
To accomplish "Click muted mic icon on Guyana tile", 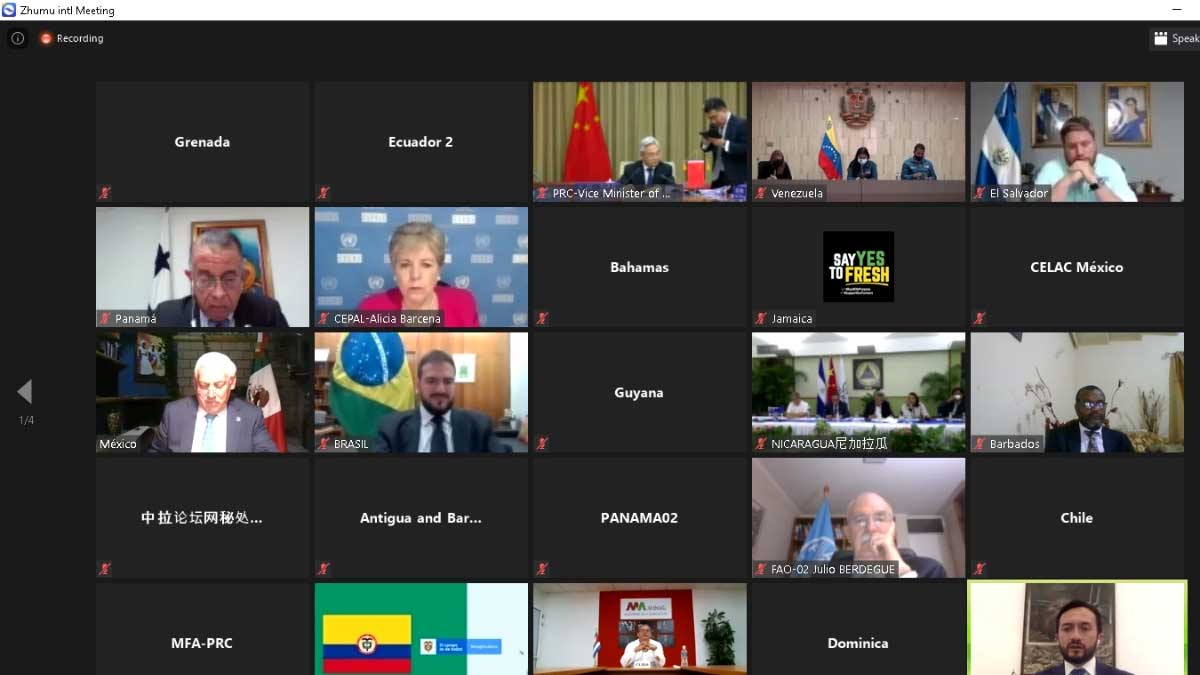I will coord(542,443).
